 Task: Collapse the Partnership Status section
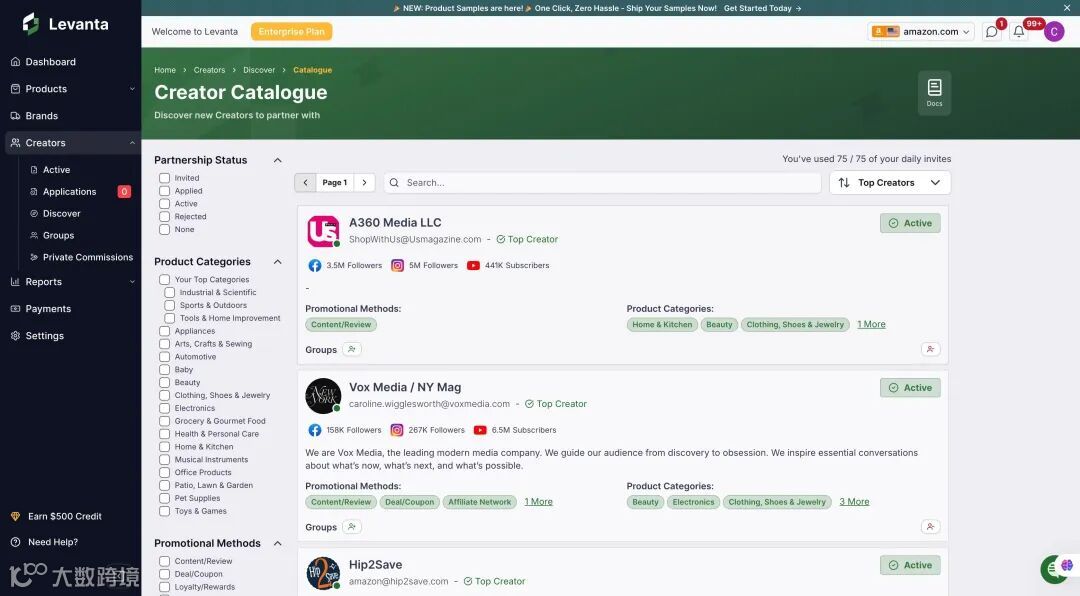tap(278, 160)
